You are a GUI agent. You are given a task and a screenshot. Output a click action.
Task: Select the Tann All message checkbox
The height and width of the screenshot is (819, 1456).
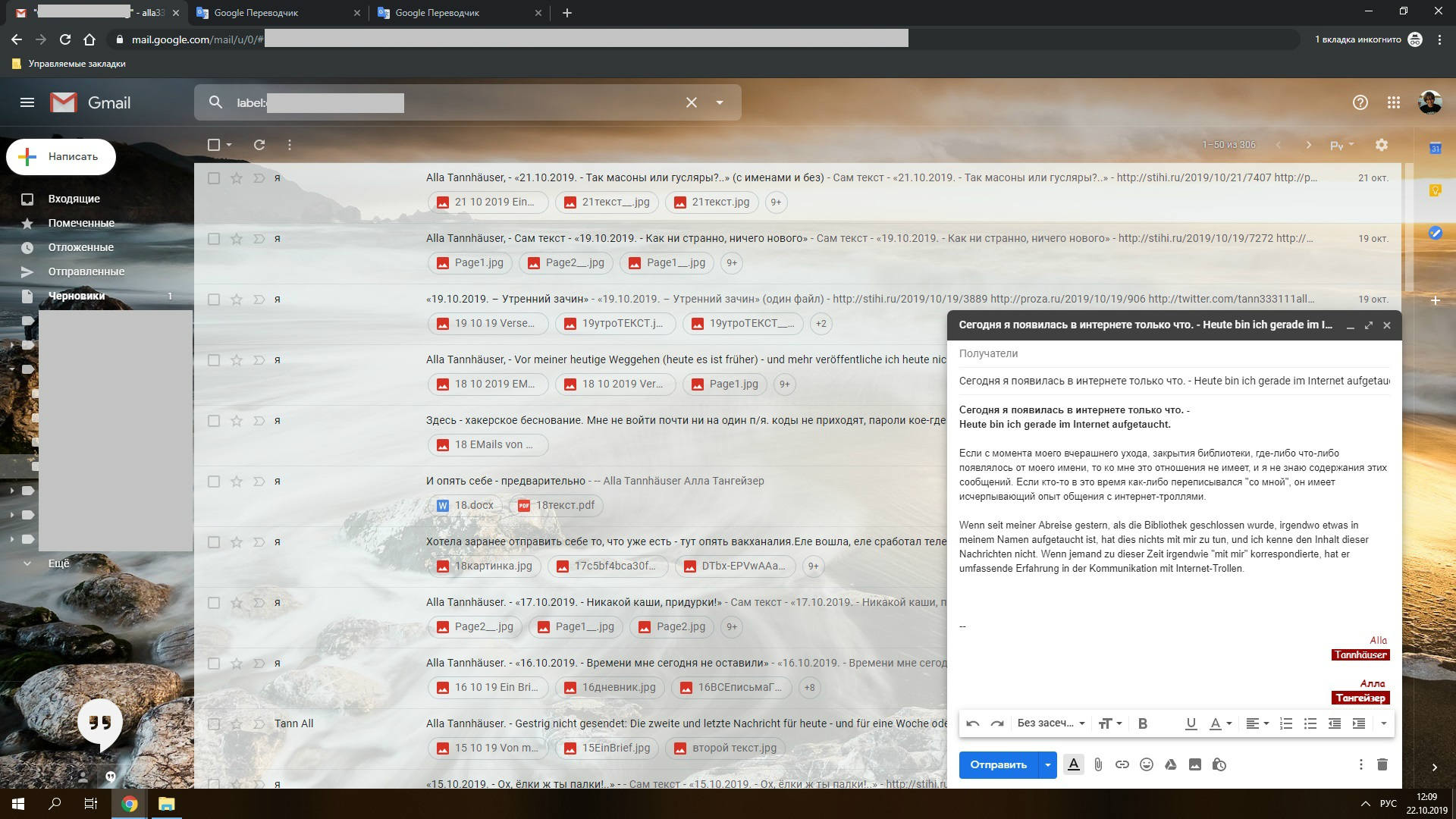click(214, 724)
